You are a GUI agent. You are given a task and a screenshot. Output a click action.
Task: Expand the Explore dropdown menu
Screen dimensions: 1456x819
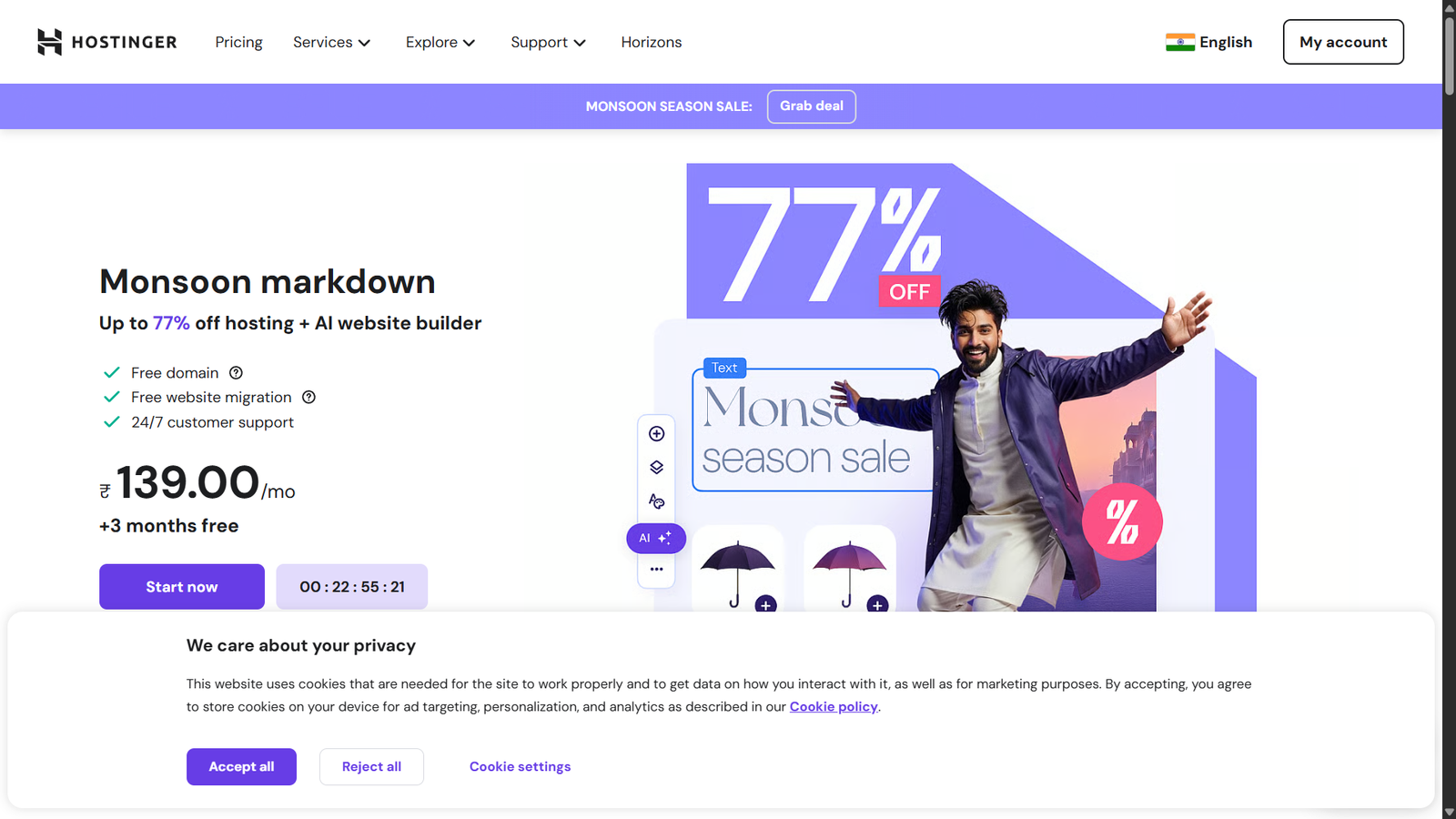click(440, 42)
